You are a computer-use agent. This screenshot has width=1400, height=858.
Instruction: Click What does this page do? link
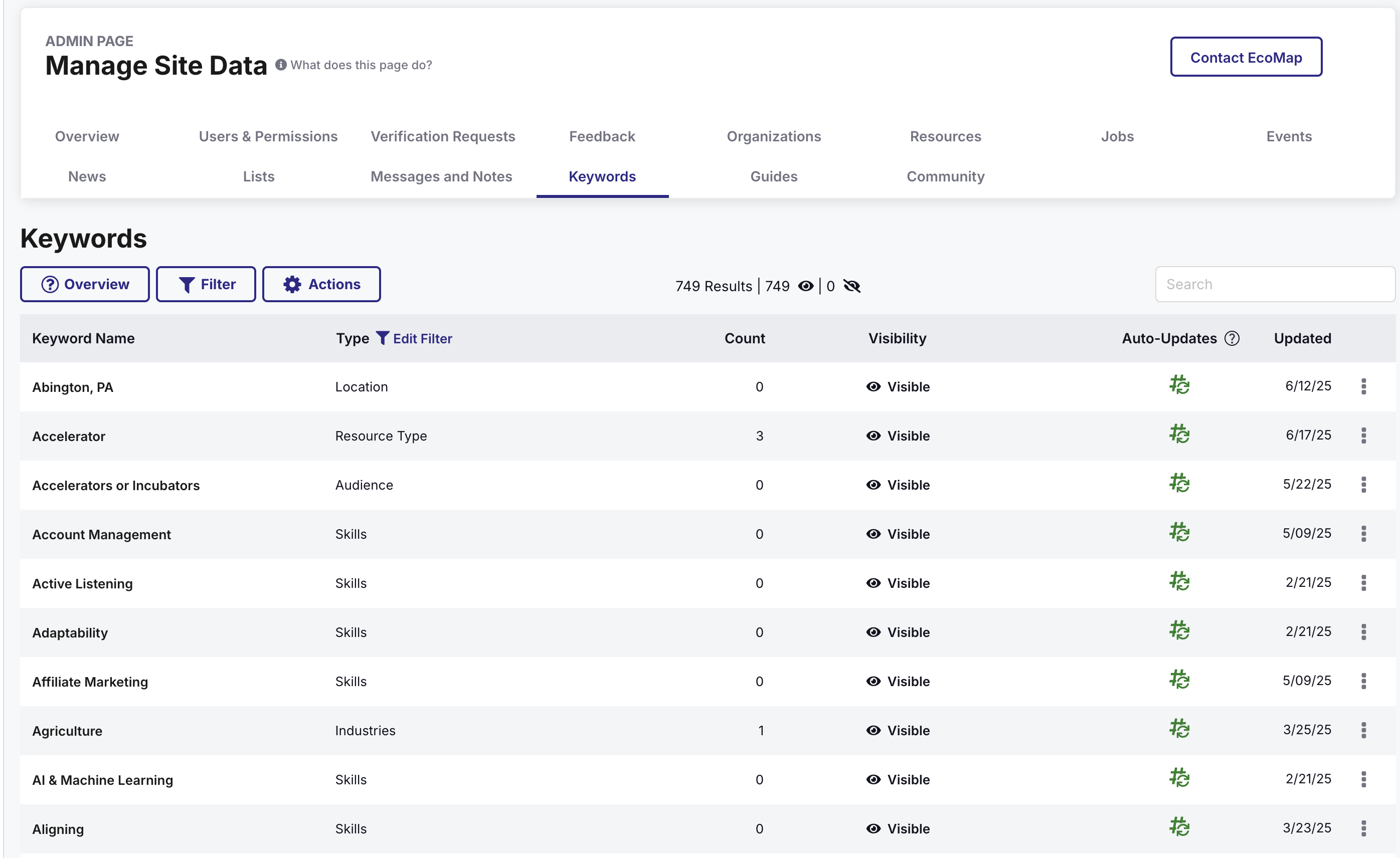tap(362, 65)
